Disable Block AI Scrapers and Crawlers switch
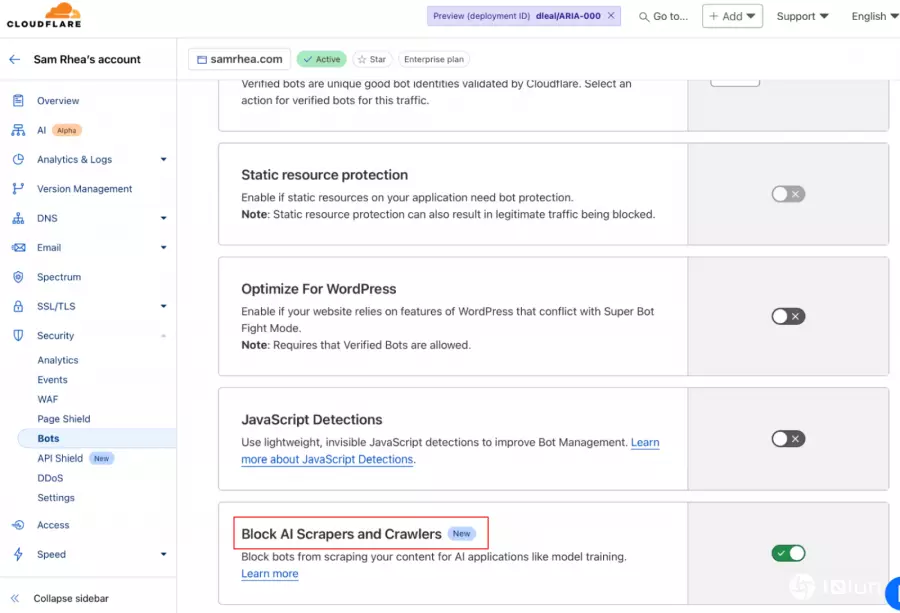 coord(788,553)
